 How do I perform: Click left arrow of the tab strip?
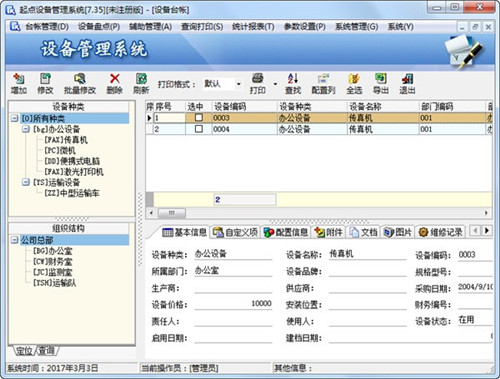(475, 230)
